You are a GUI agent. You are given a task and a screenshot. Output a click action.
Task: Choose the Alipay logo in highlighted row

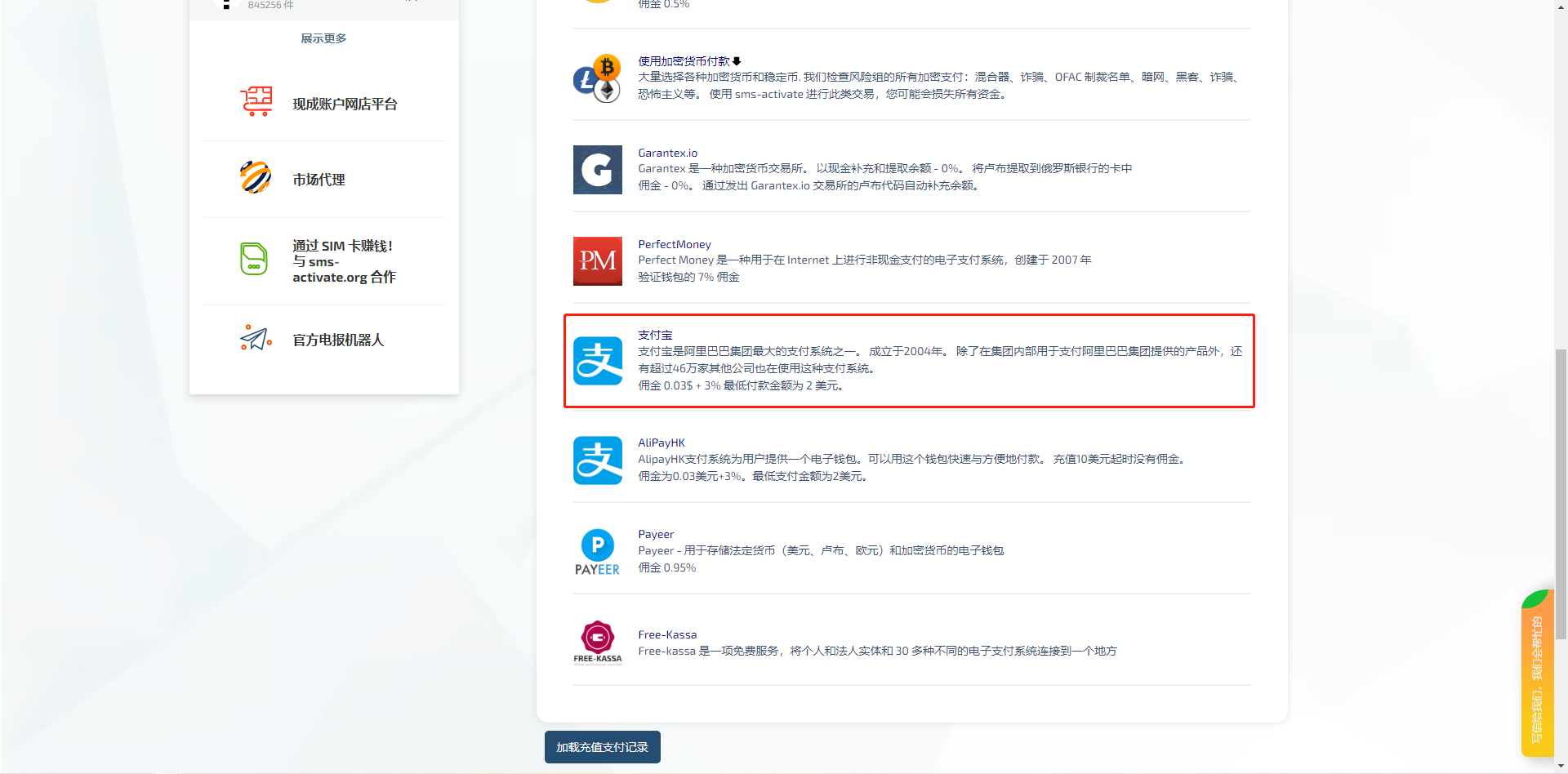[x=597, y=361]
